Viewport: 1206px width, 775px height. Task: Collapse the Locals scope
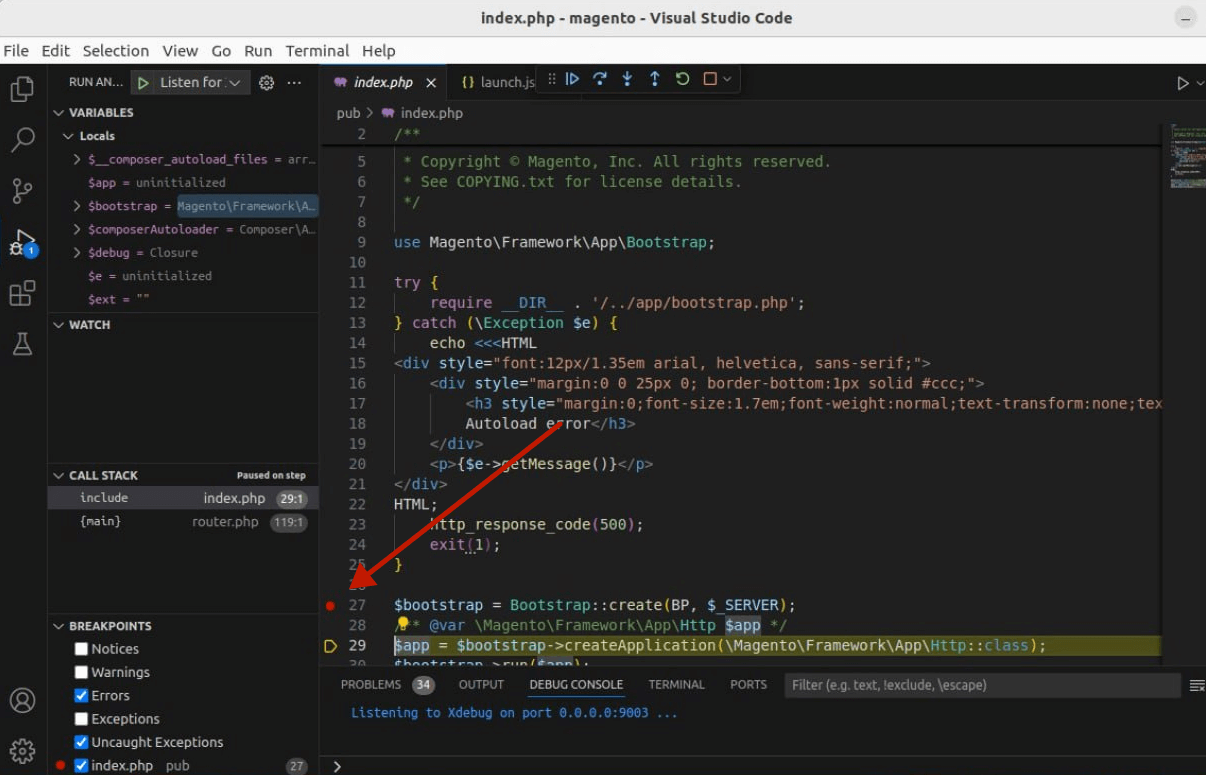click(68, 136)
